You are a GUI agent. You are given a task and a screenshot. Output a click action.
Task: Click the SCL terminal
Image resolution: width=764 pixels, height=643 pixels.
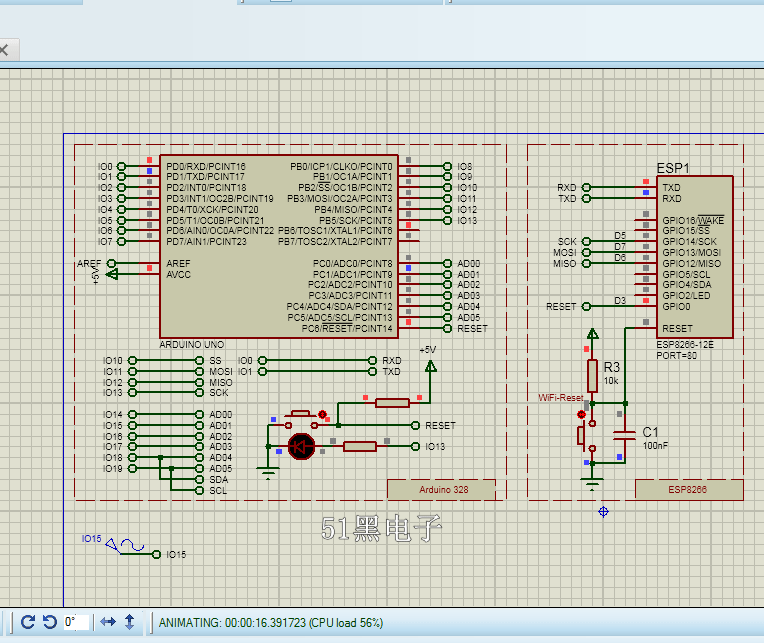(x=199, y=491)
